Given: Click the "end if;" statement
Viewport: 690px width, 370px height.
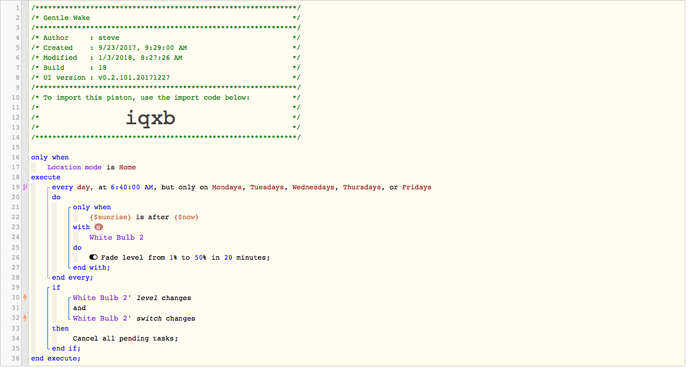Looking at the screenshot, I should tap(66, 348).
